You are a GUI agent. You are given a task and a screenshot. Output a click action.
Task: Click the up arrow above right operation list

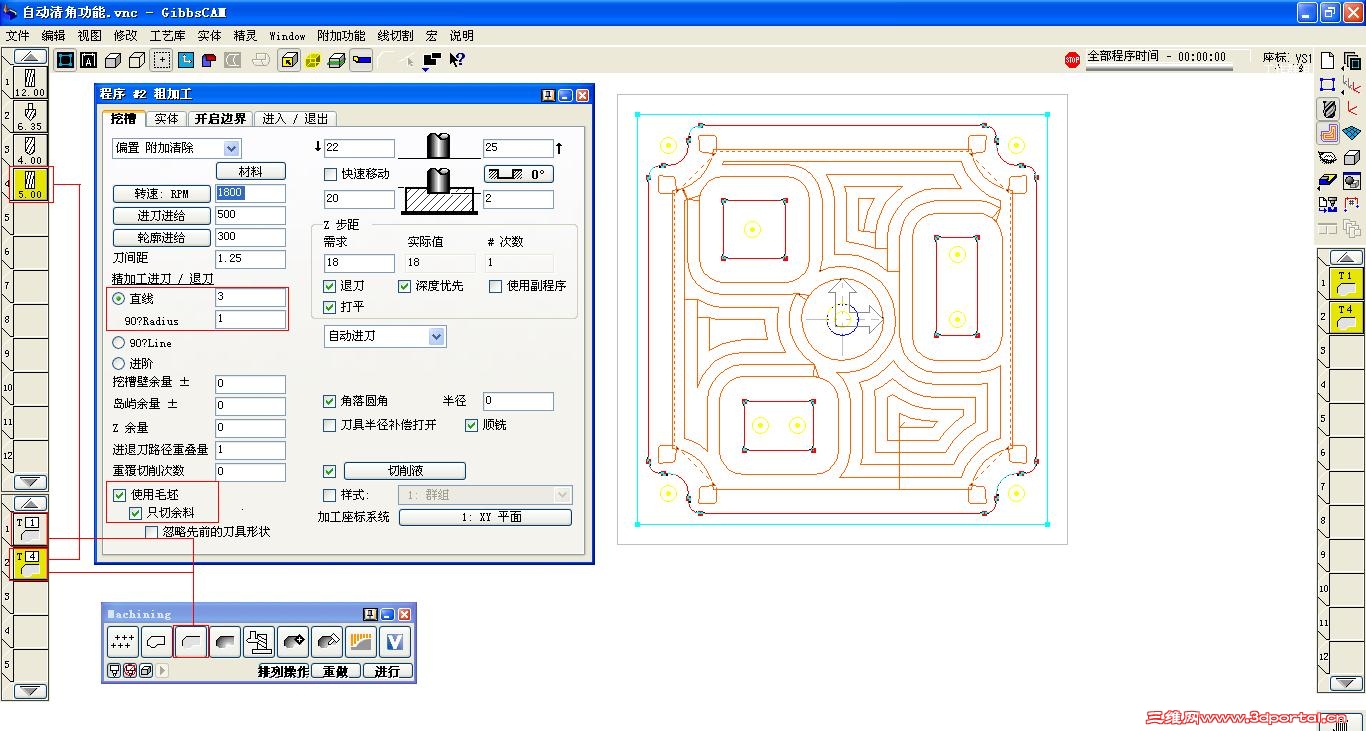(1345, 258)
